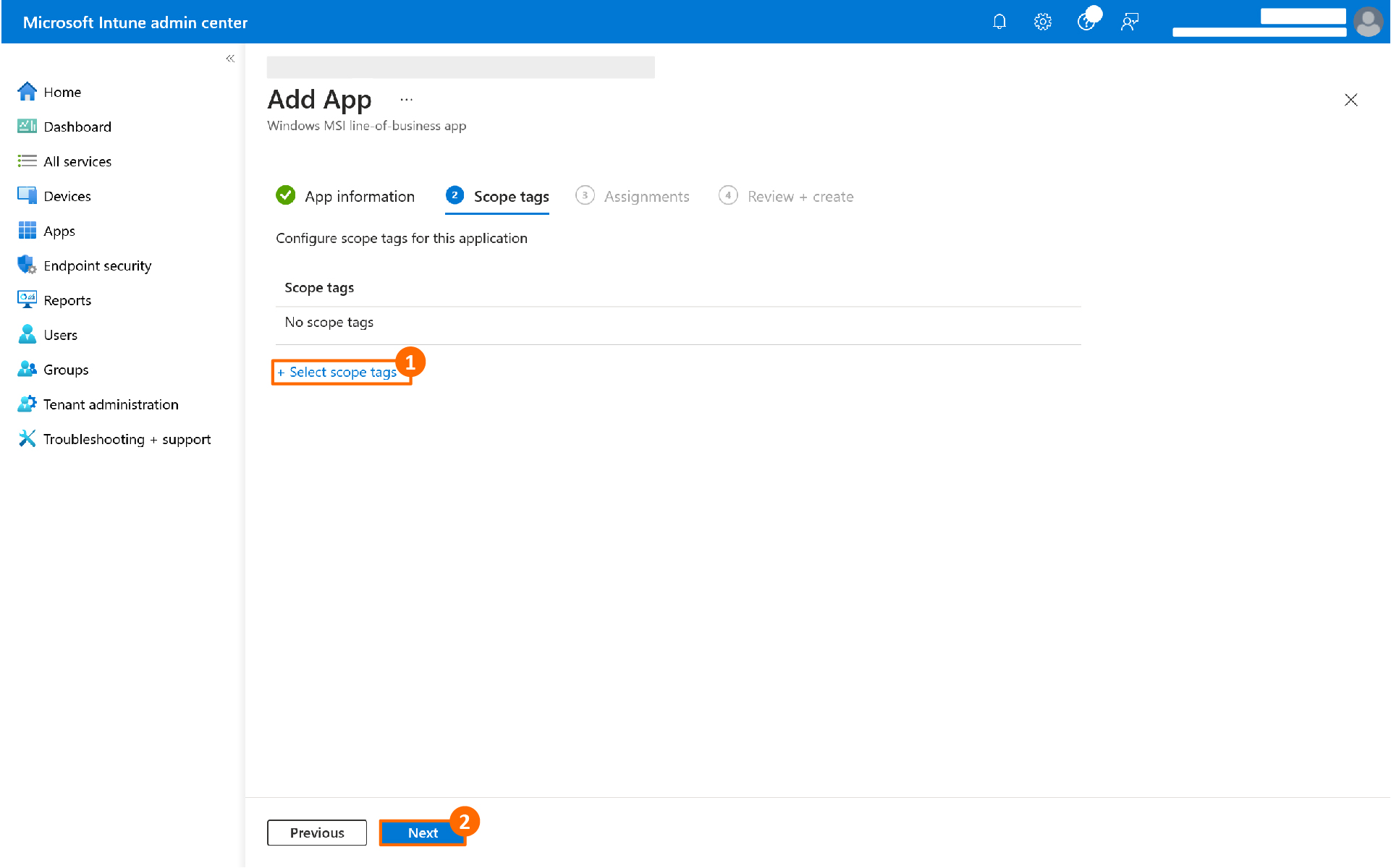Open the Reports section

67,299
